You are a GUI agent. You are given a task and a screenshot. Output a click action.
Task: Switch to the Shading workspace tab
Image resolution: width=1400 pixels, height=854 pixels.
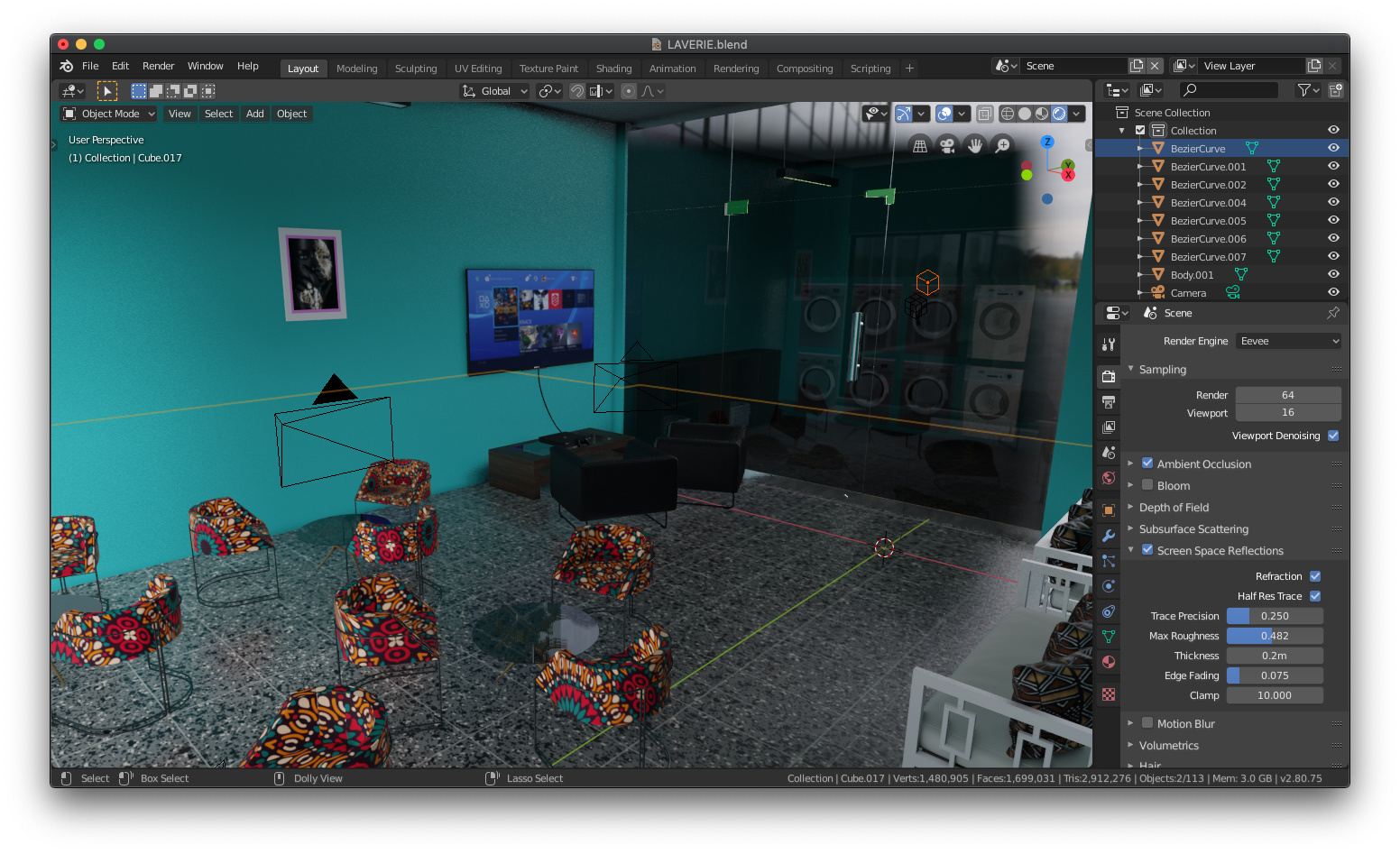pyautogui.click(x=613, y=69)
